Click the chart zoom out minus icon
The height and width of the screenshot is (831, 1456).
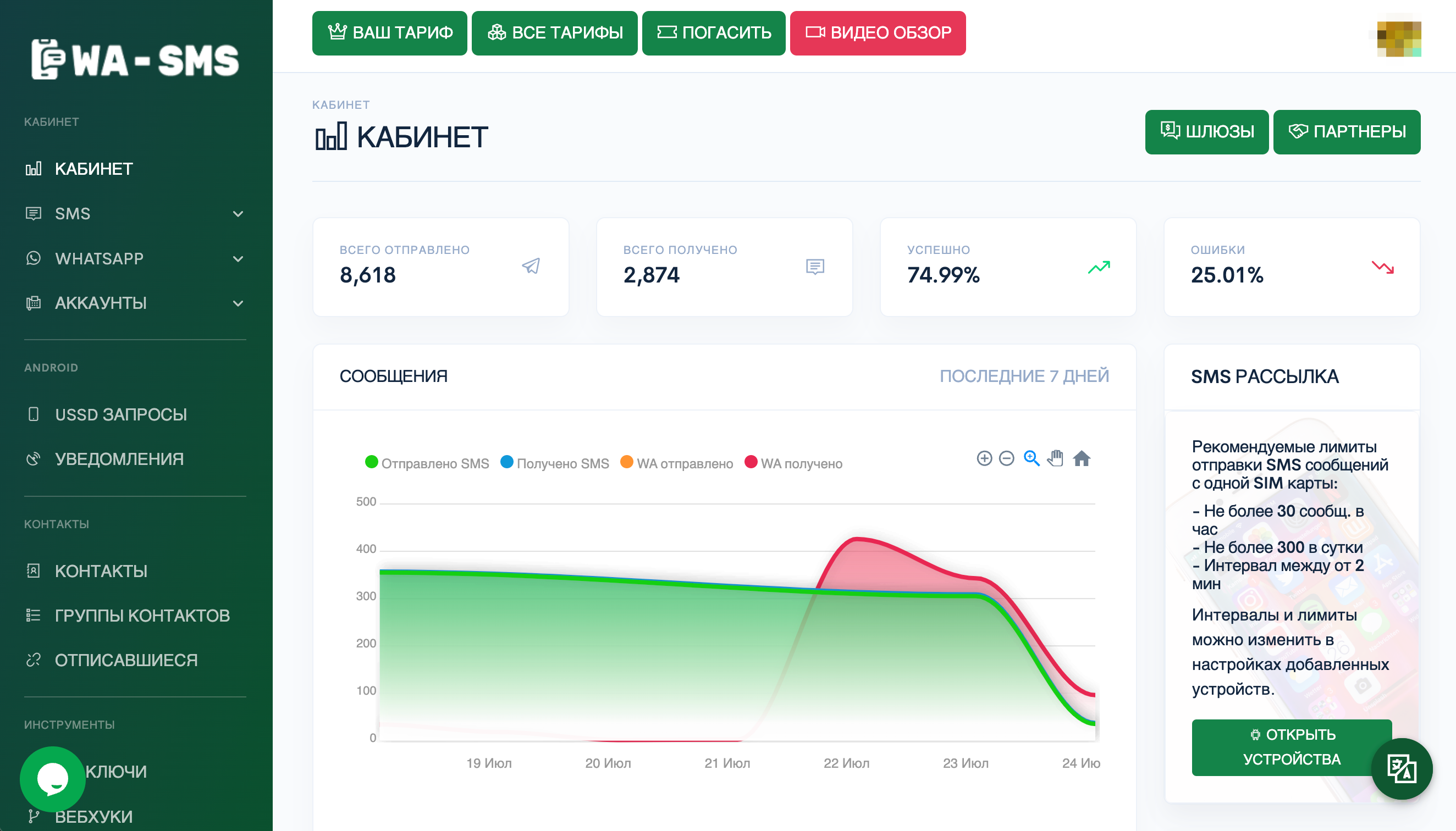1007,458
